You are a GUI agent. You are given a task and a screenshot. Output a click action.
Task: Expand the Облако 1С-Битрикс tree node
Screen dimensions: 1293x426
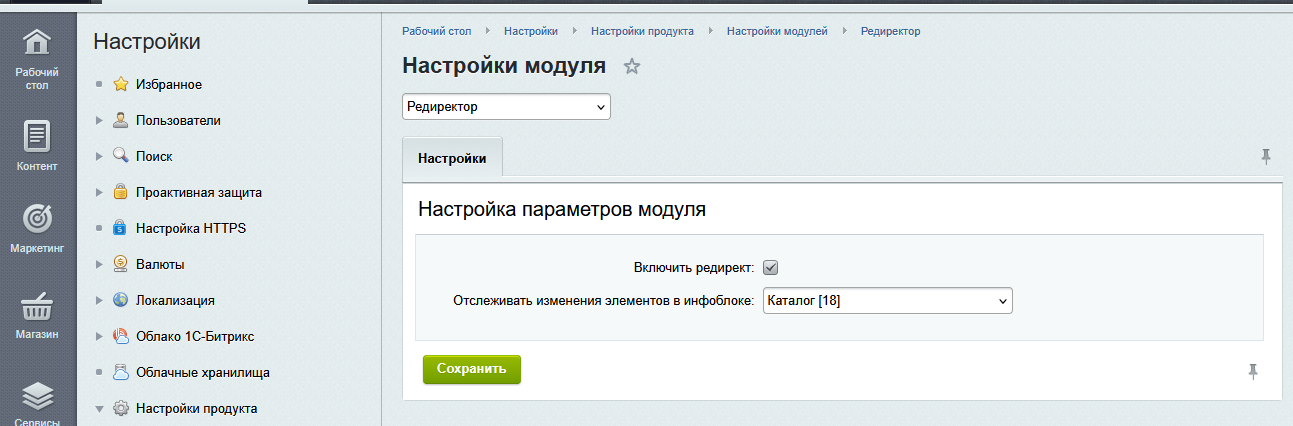tap(99, 336)
